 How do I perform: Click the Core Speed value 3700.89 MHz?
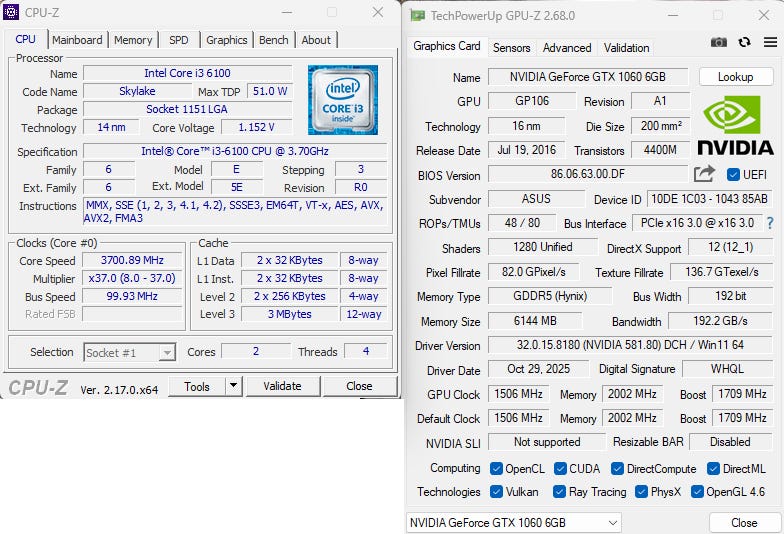pos(132,260)
